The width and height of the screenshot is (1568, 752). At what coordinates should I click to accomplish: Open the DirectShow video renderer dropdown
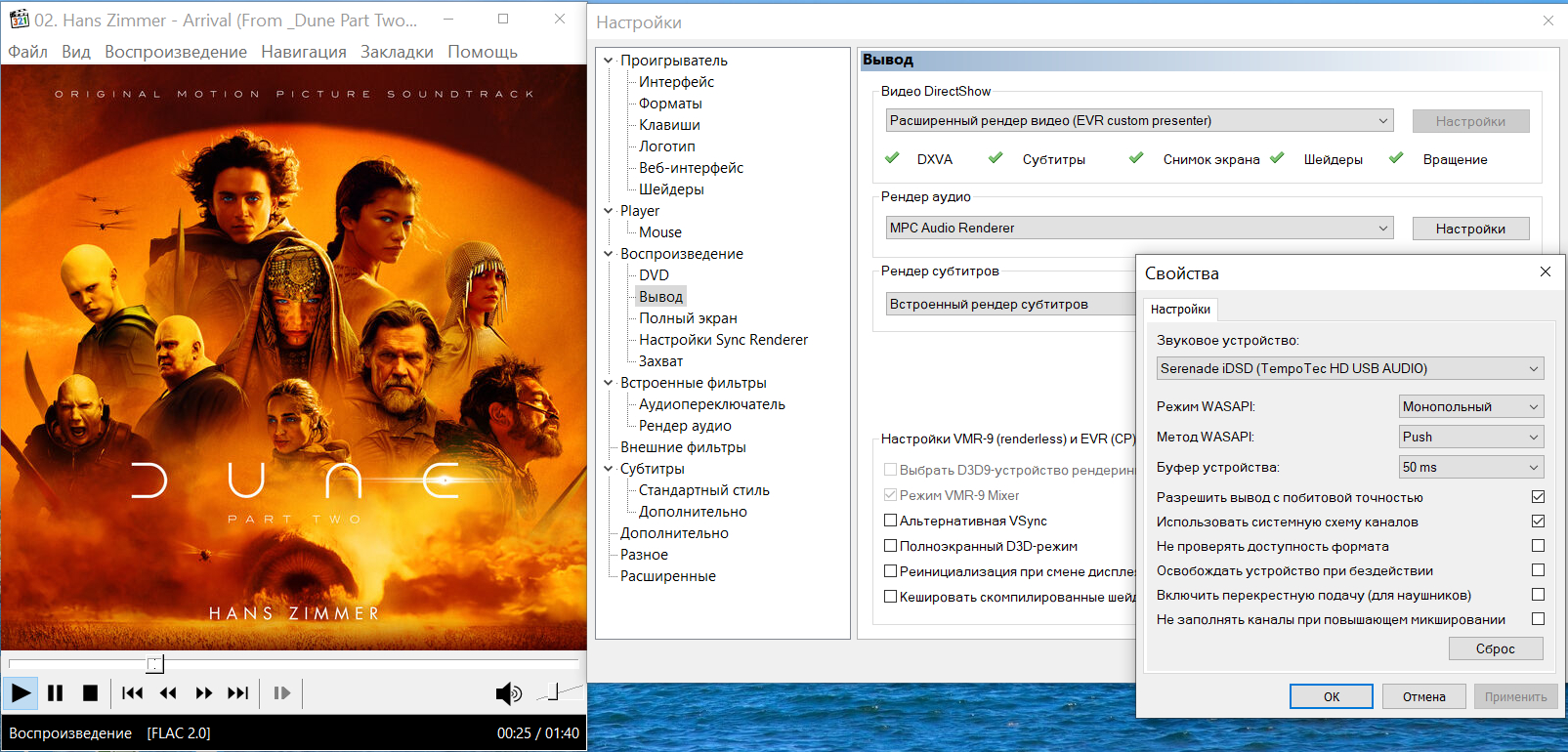coord(1139,121)
